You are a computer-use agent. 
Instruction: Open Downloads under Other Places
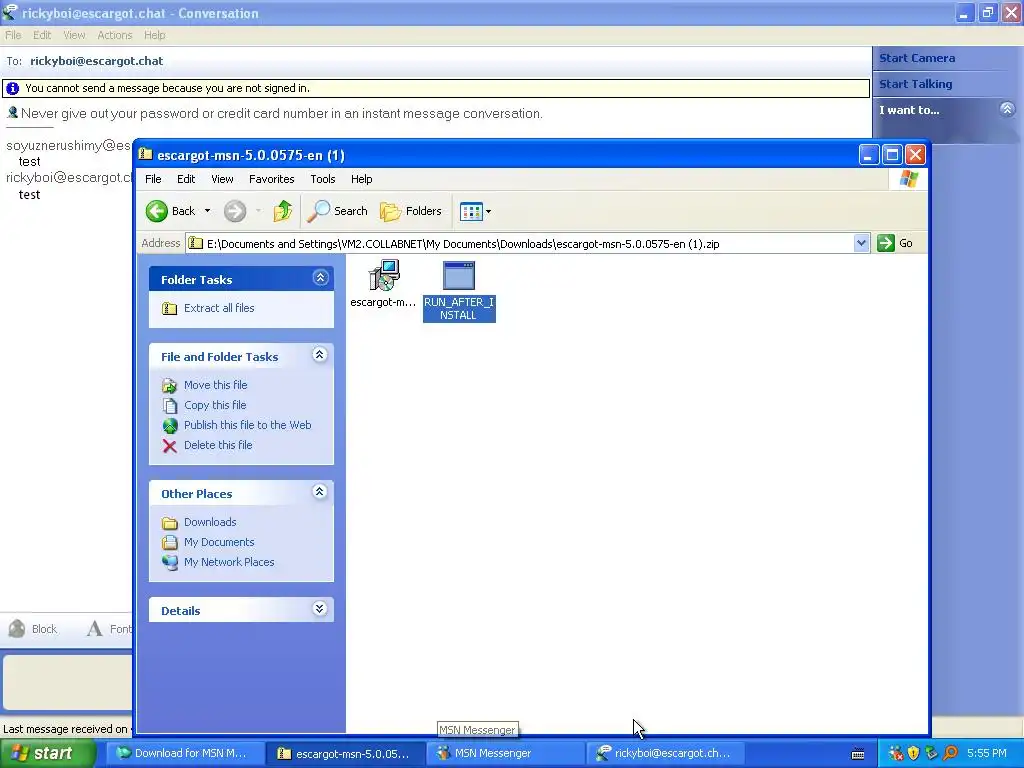pyautogui.click(x=210, y=522)
